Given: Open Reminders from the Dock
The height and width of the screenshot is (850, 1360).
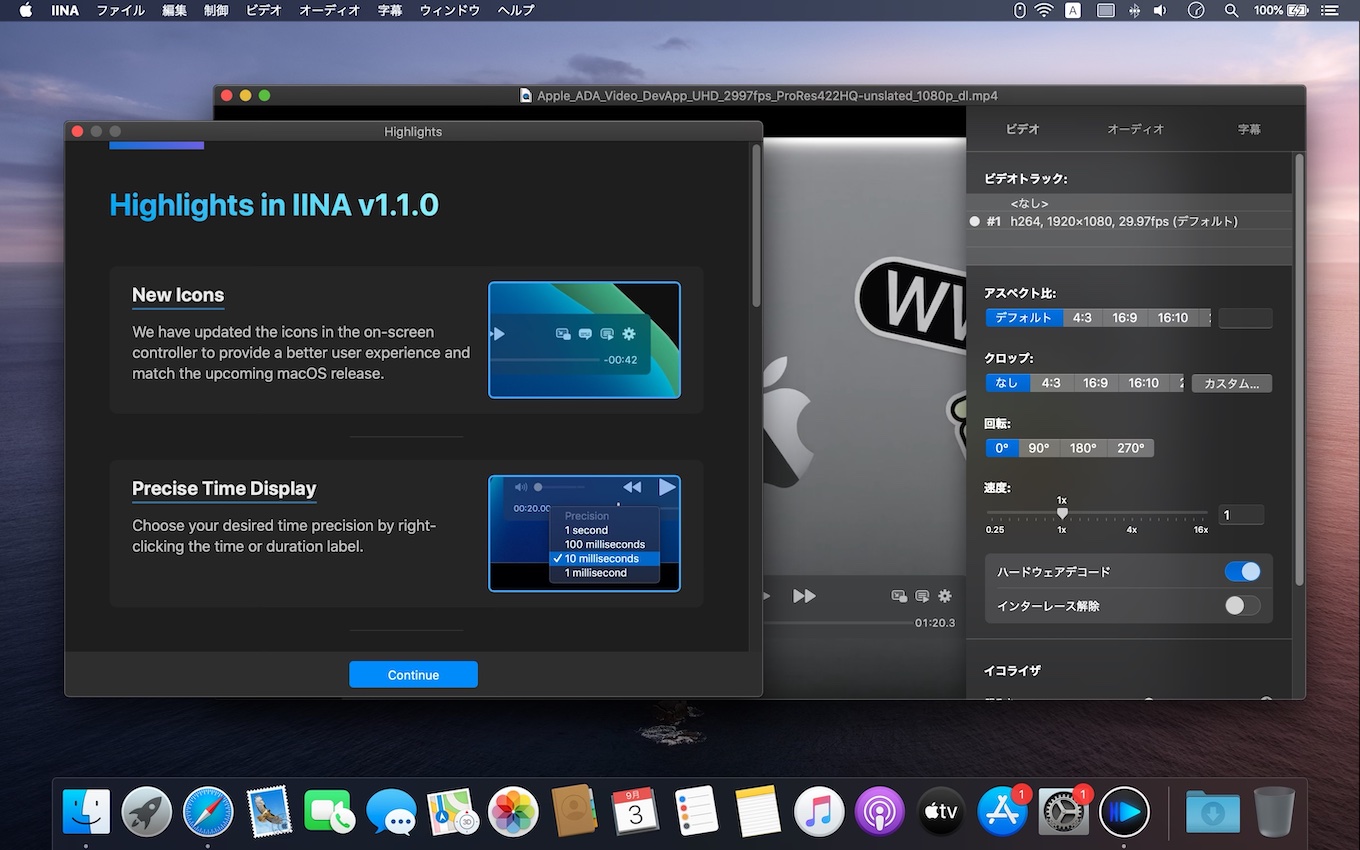Looking at the screenshot, I should click(x=696, y=811).
